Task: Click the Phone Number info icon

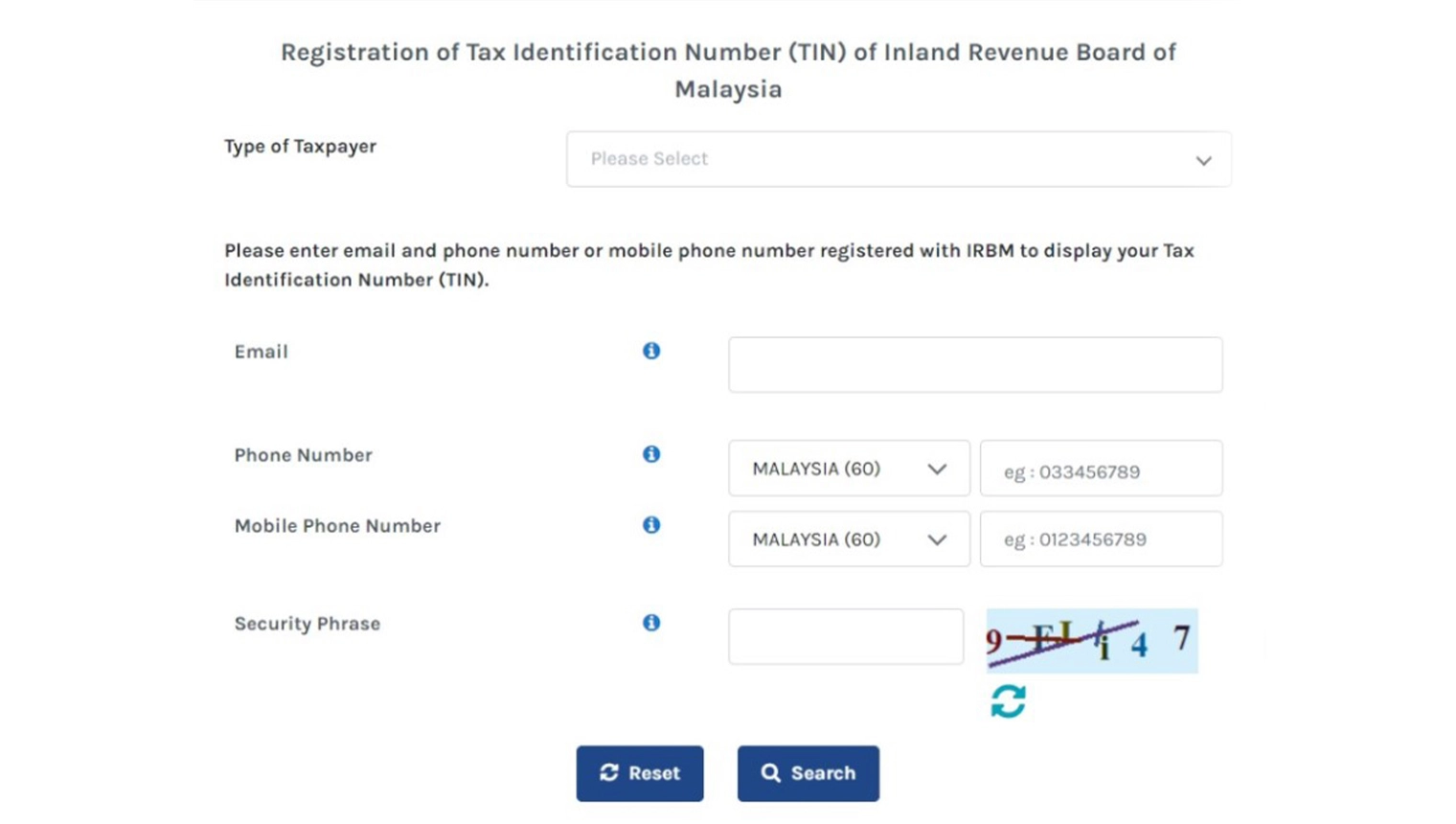Action: [x=651, y=455]
